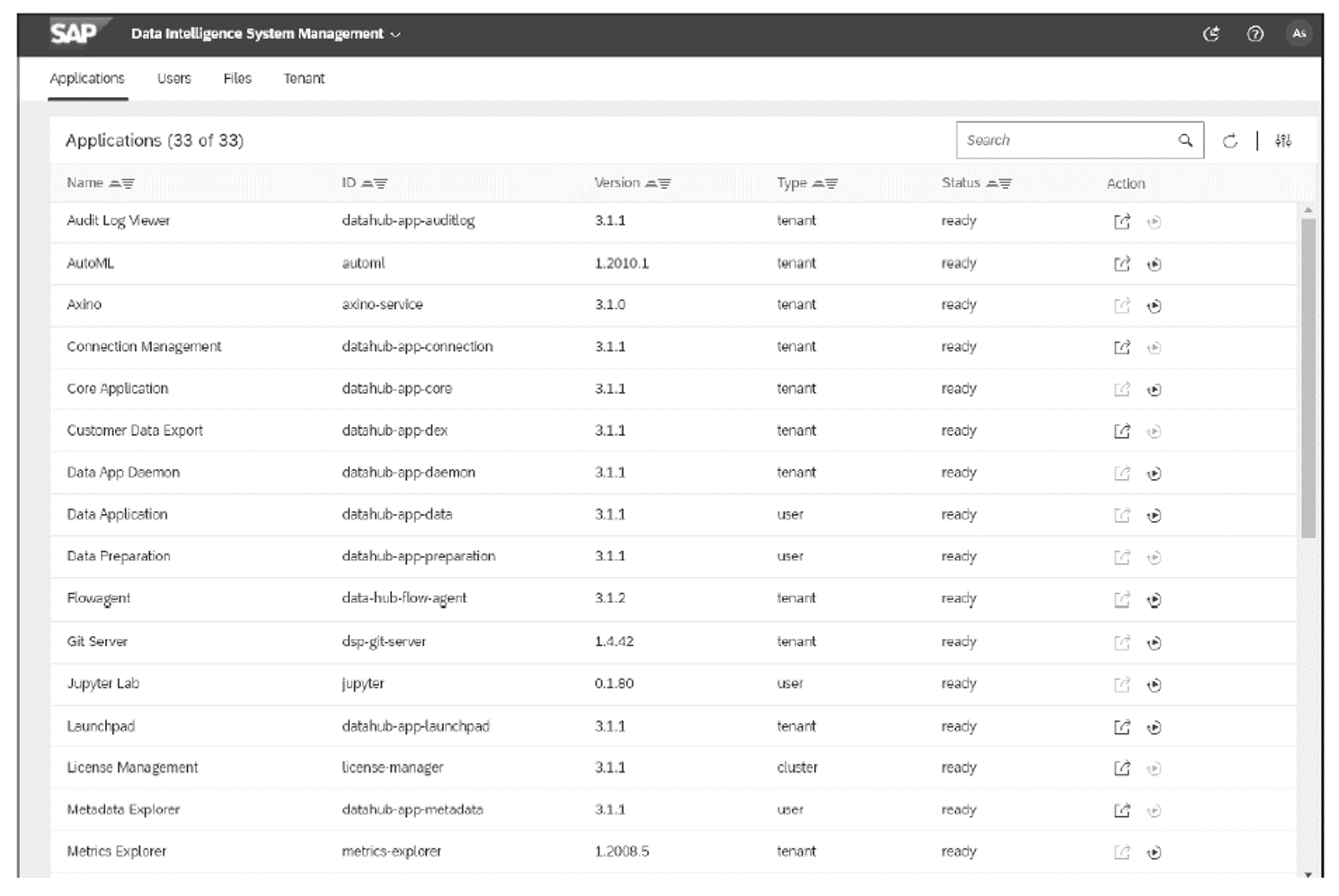Restart the Axino application
The width and height of the screenshot is (1339, 896).
[x=1155, y=306]
